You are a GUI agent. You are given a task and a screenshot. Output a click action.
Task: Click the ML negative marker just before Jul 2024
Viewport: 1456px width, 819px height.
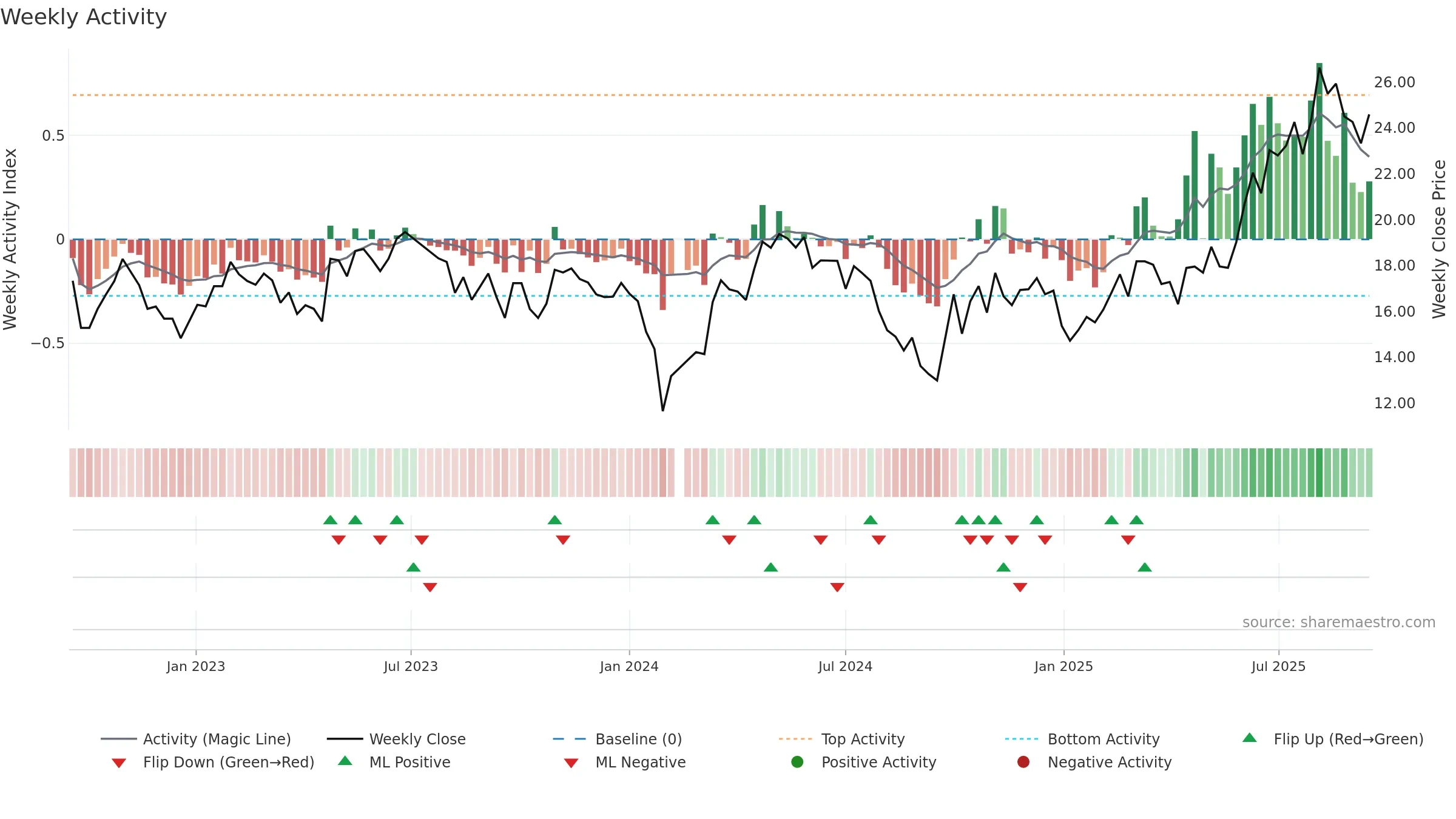point(837,587)
